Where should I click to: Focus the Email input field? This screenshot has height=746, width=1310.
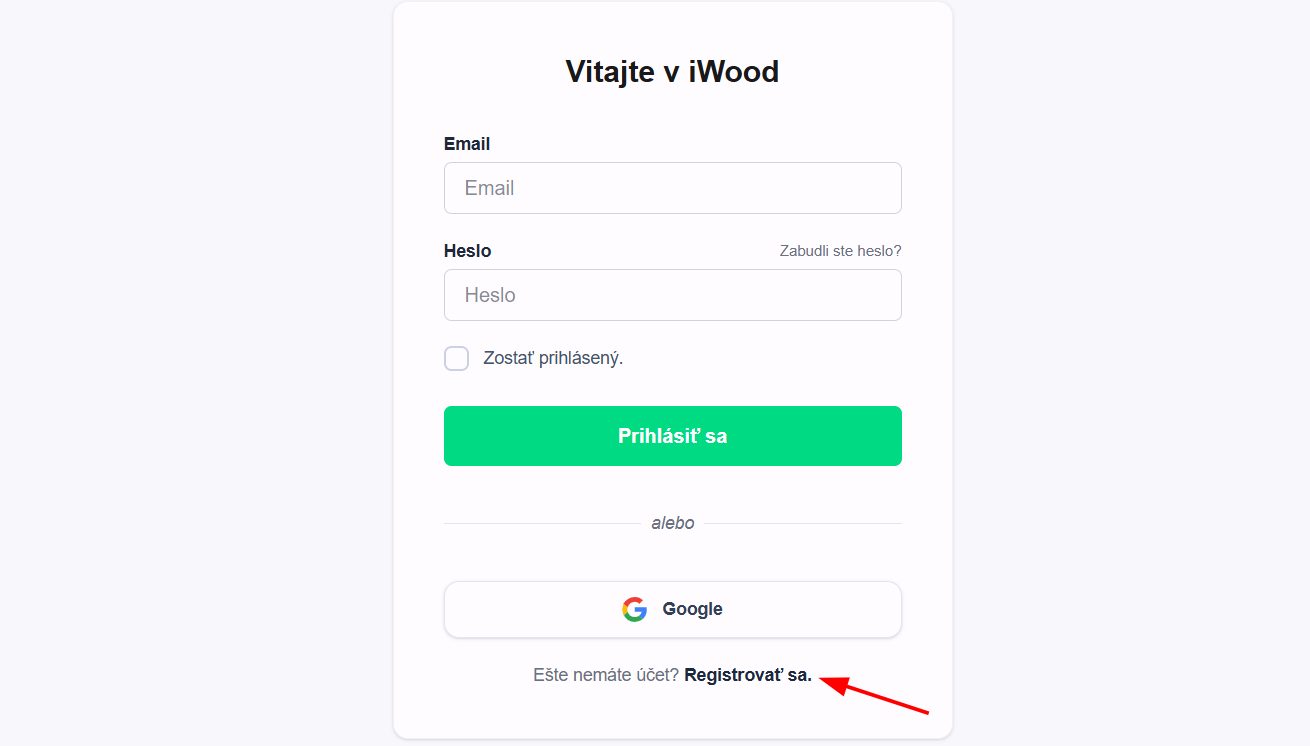coord(672,188)
